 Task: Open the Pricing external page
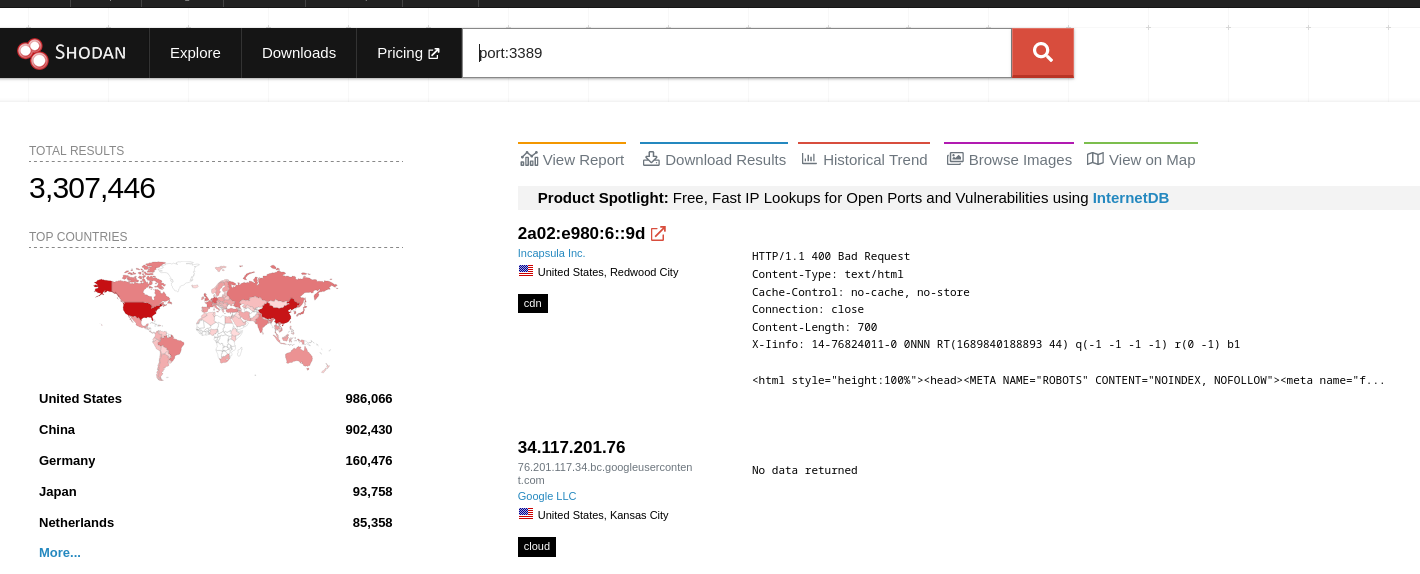408,53
